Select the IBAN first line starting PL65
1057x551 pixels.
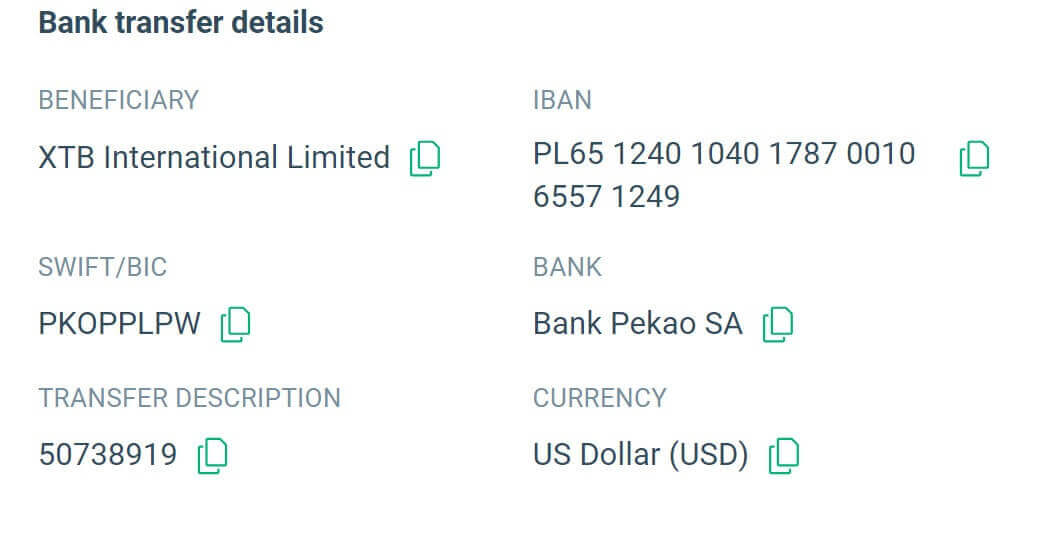pyautogui.click(x=724, y=154)
